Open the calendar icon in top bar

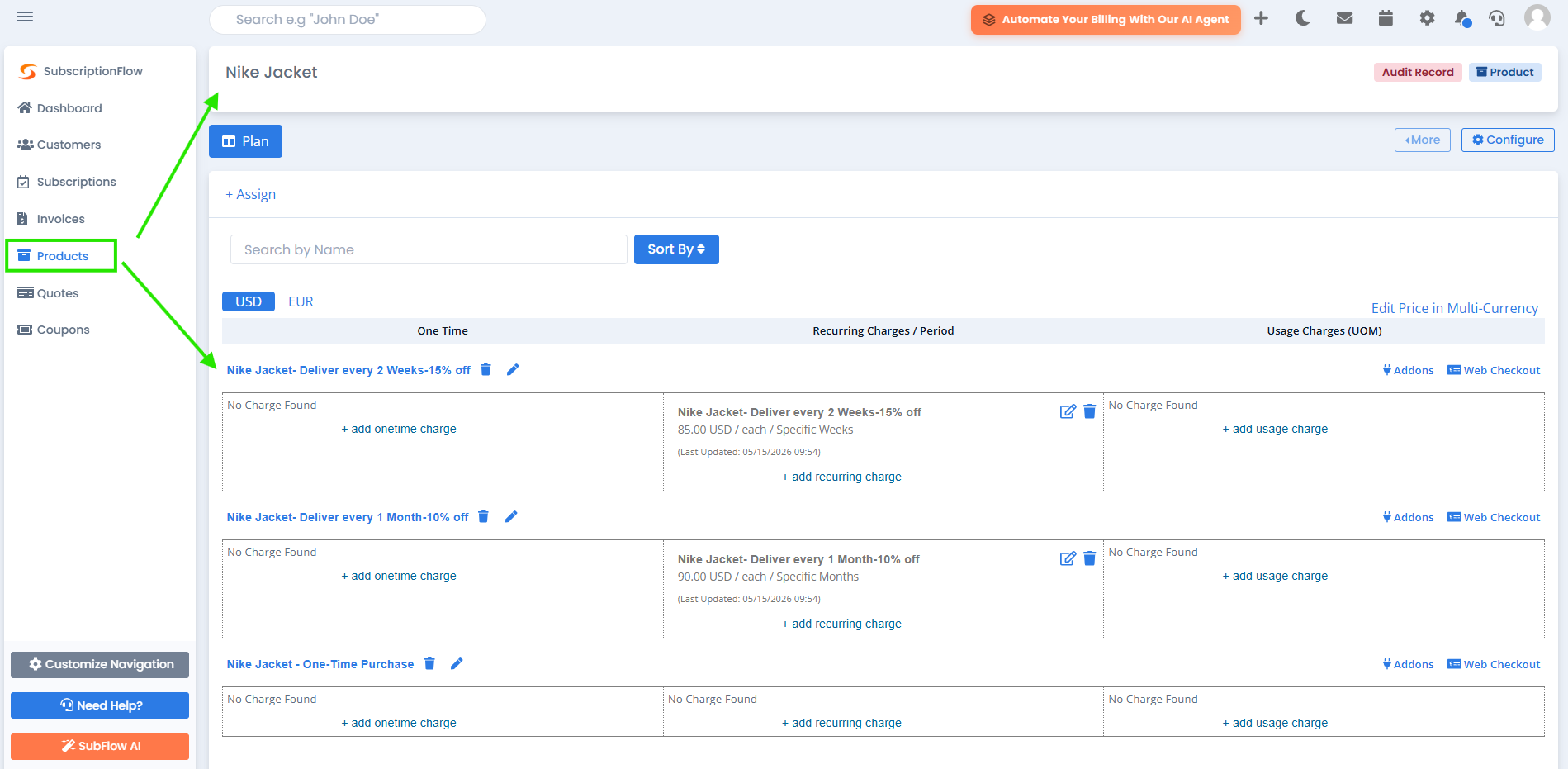pos(1386,18)
